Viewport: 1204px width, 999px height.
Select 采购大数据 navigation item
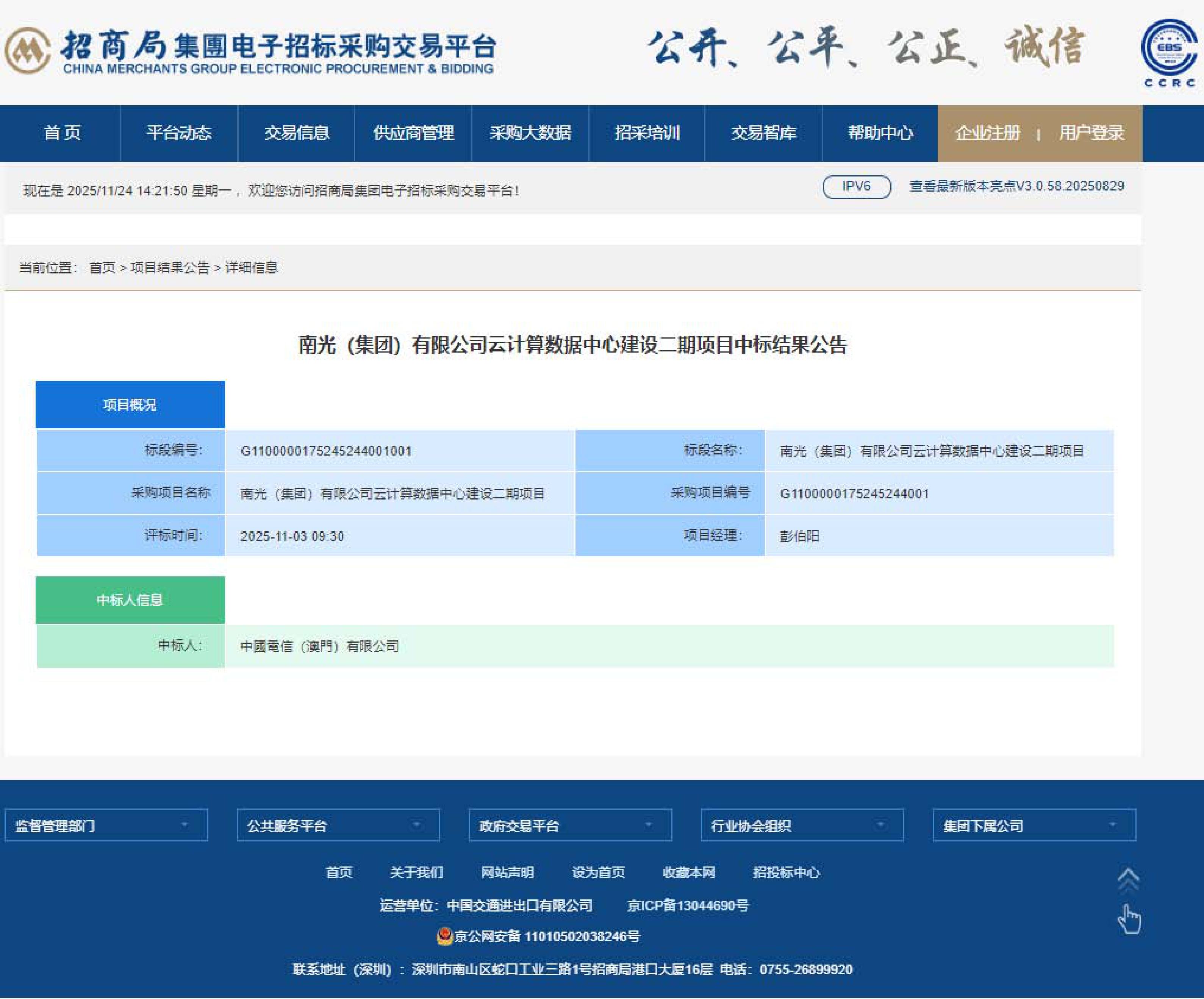(x=530, y=133)
